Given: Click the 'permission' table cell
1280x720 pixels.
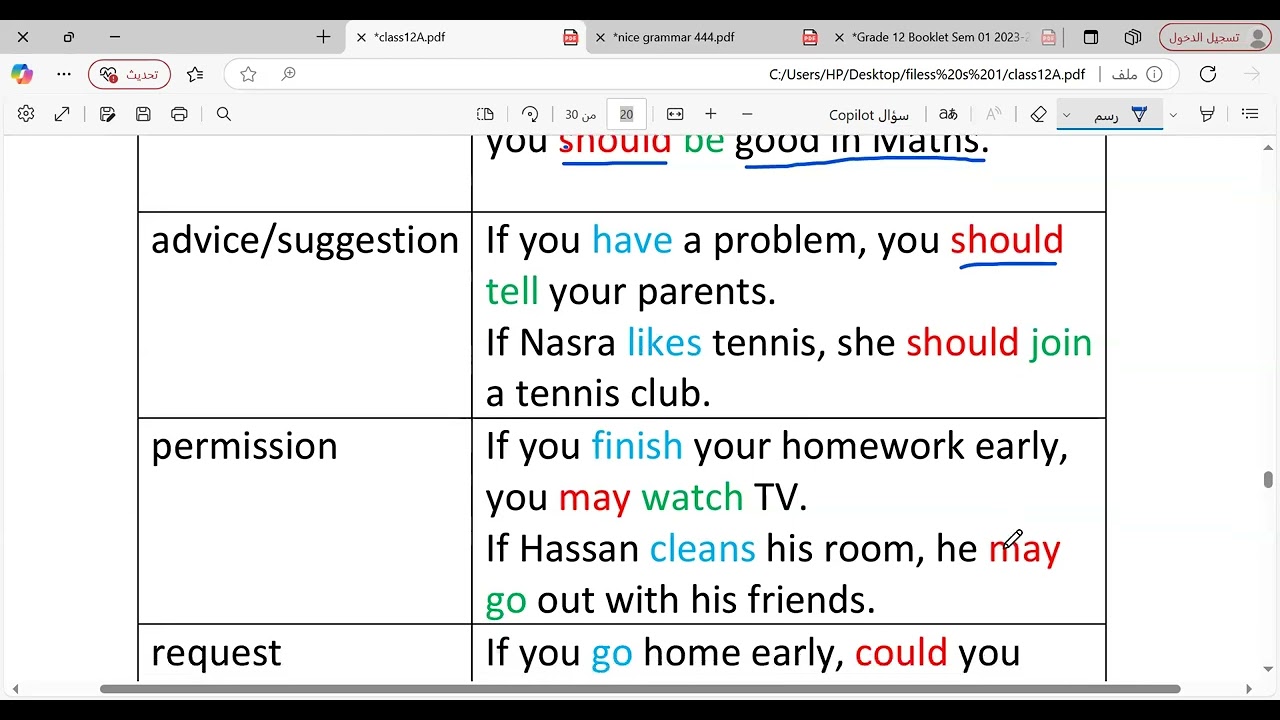Looking at the screenshot, I should tap(305, 521).
